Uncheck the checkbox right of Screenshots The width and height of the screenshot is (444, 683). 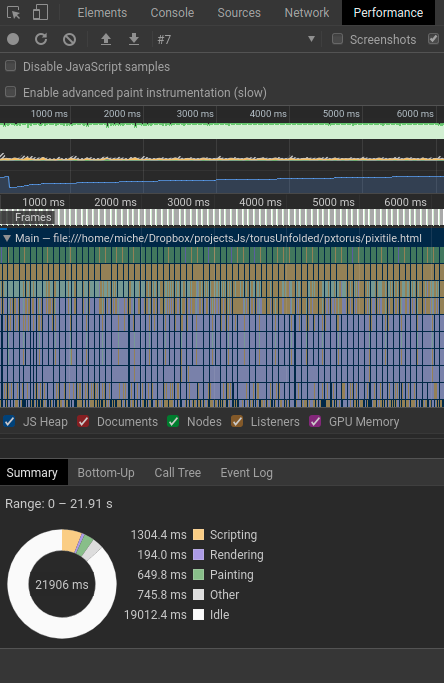point(433,39)
